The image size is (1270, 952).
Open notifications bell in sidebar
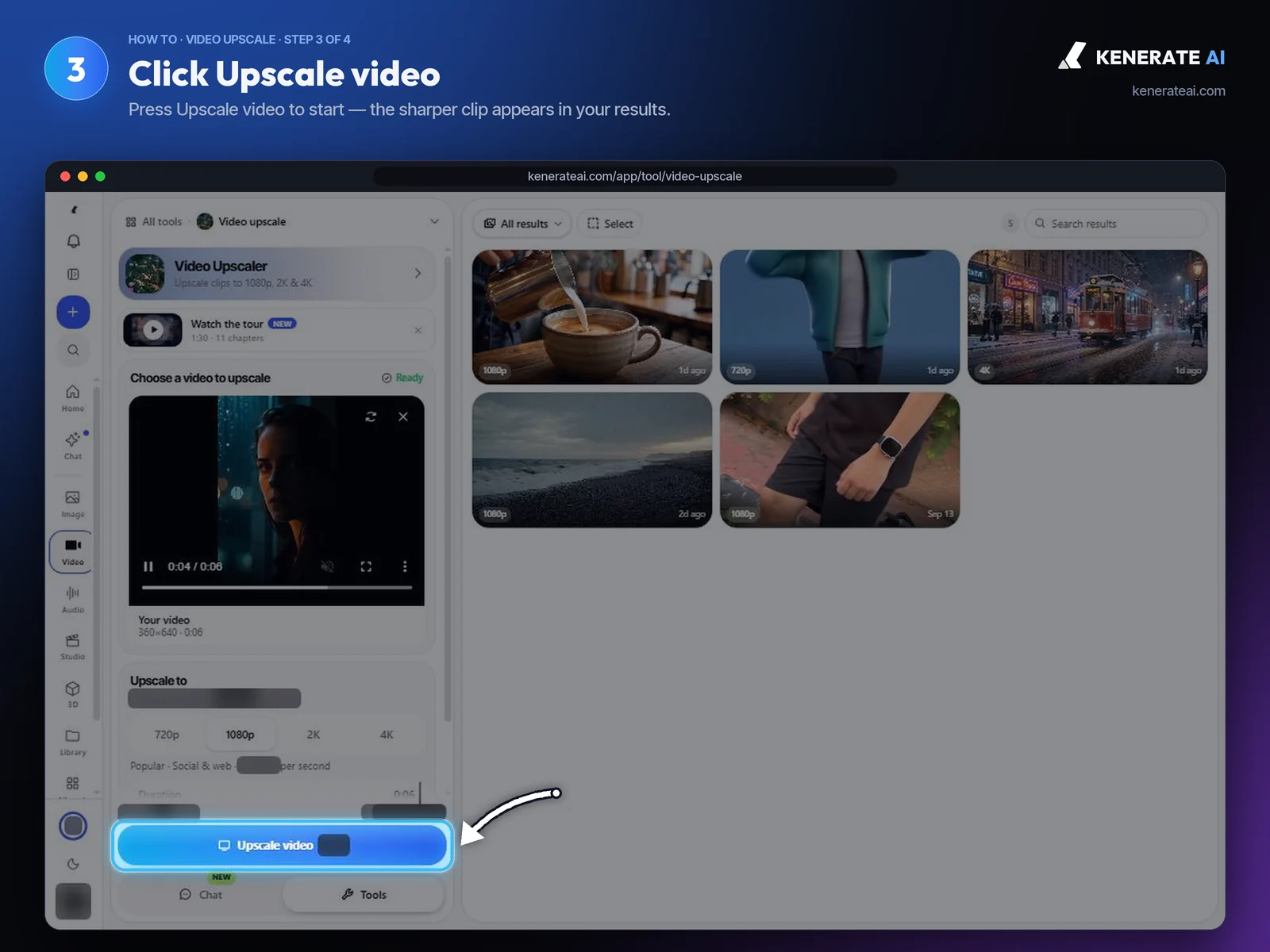[73, 241]
